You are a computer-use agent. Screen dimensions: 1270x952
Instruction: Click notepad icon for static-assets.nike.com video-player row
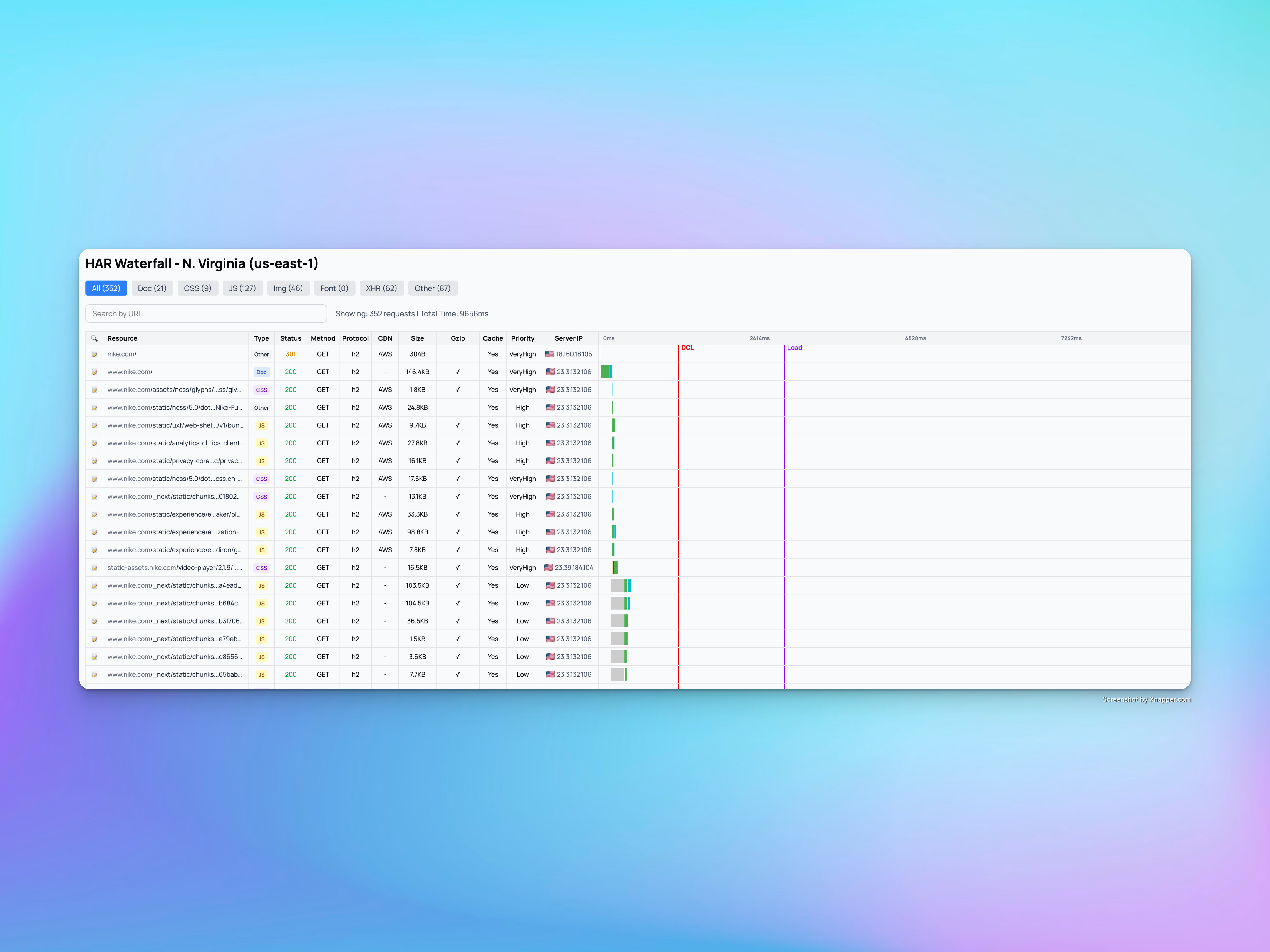[94, 568]
